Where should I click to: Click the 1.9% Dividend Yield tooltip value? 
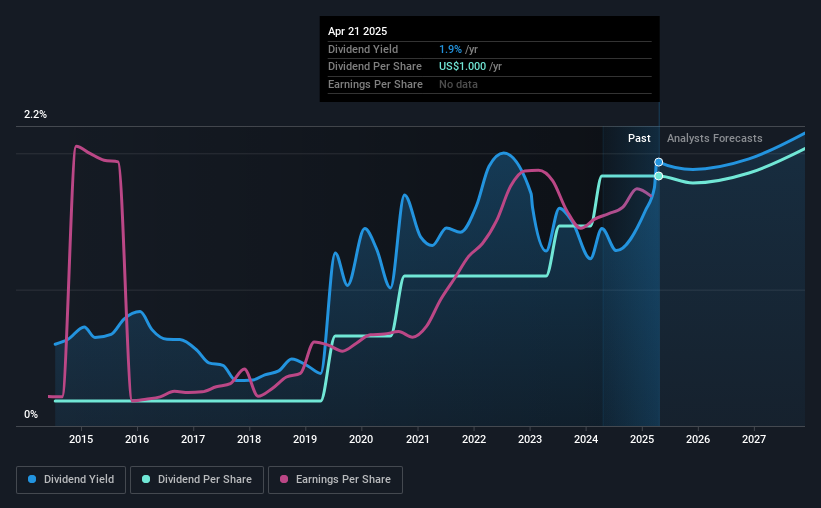coord(450,49)
